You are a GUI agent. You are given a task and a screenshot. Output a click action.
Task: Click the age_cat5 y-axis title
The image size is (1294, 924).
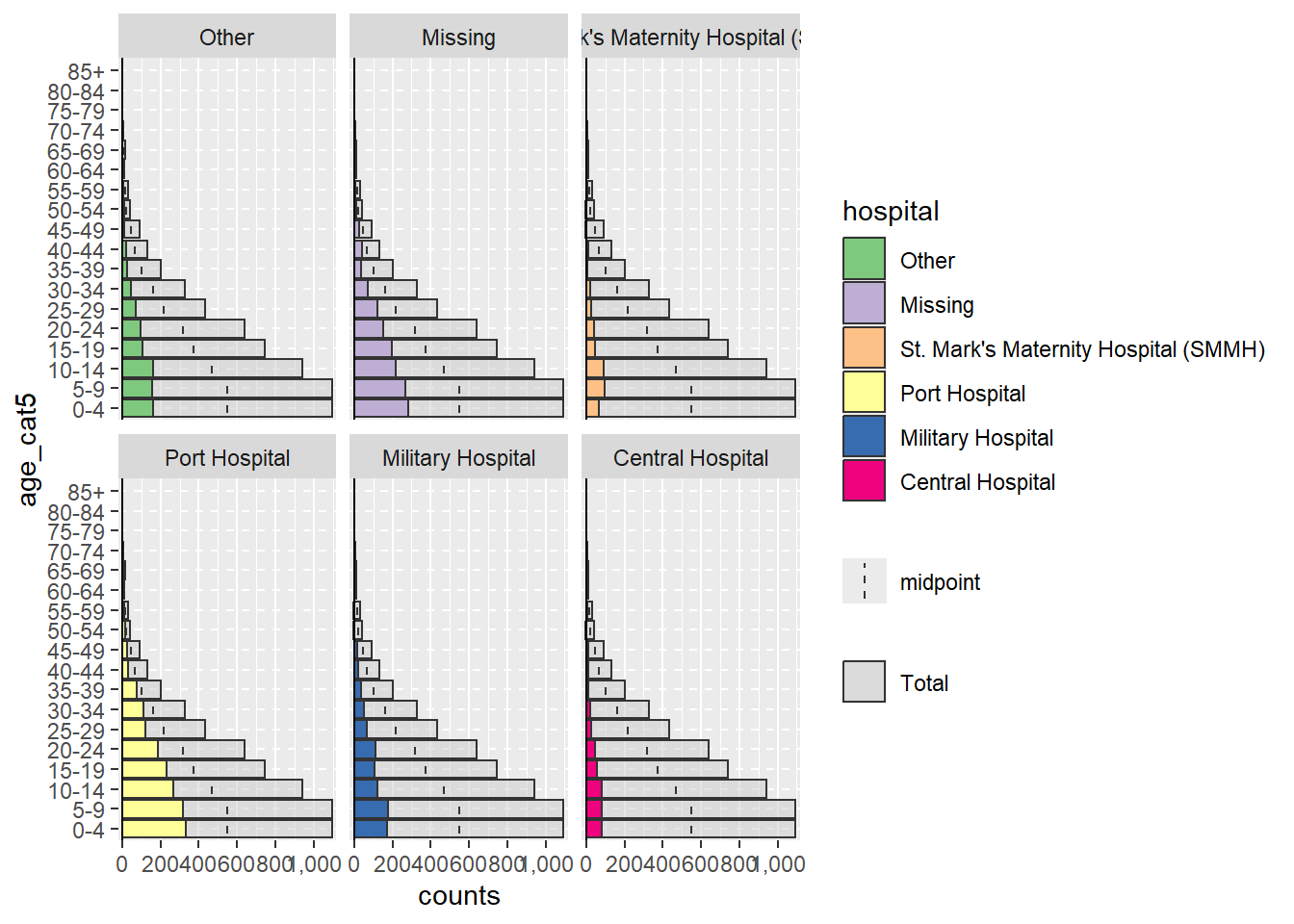(27, 449)
